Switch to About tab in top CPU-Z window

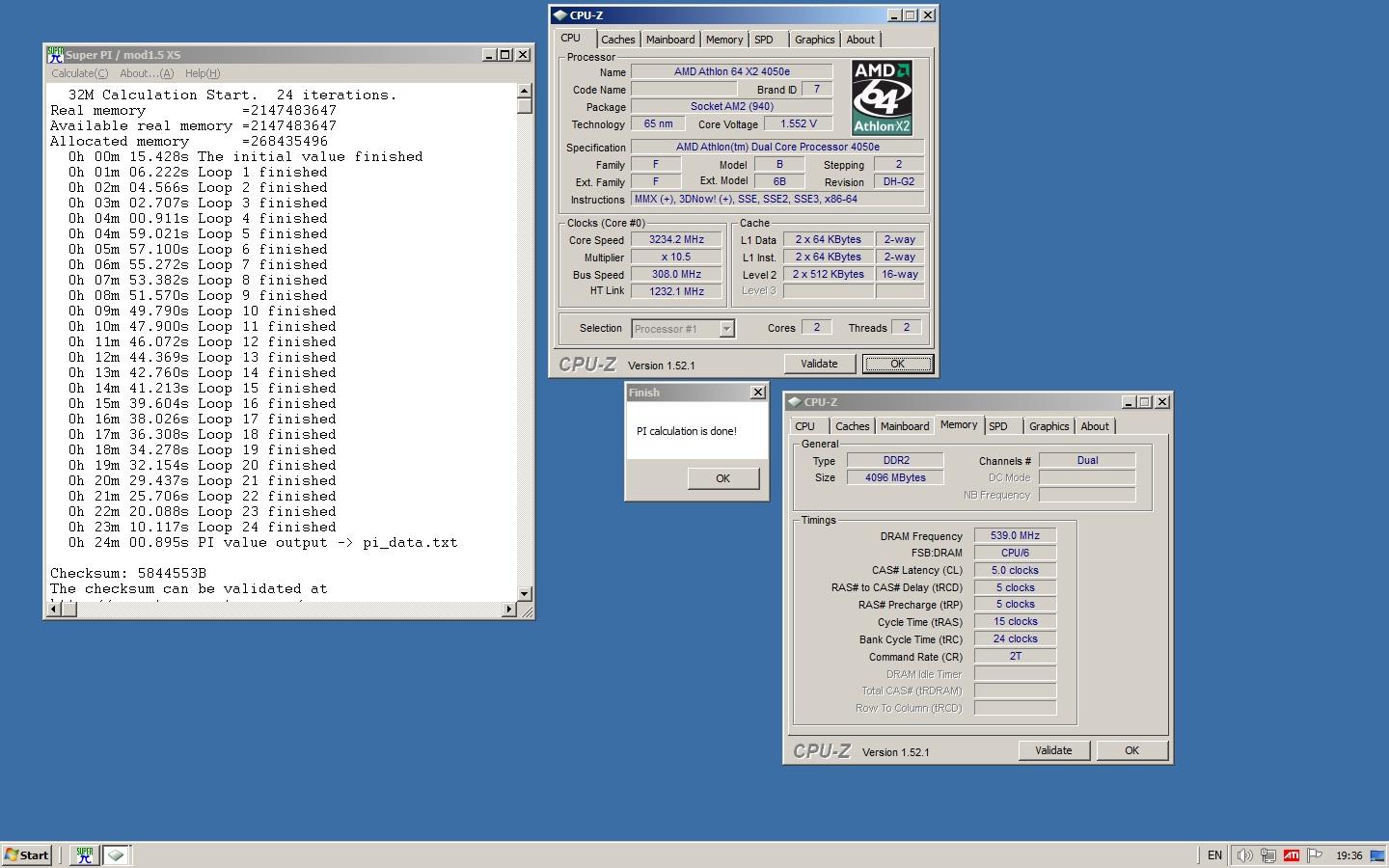[860, 40]
